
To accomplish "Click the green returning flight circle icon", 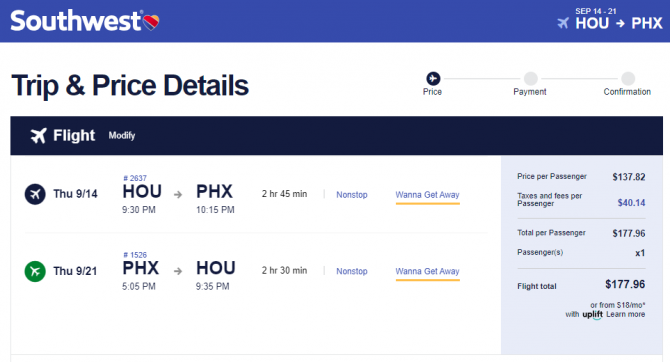I will point(35,271).
